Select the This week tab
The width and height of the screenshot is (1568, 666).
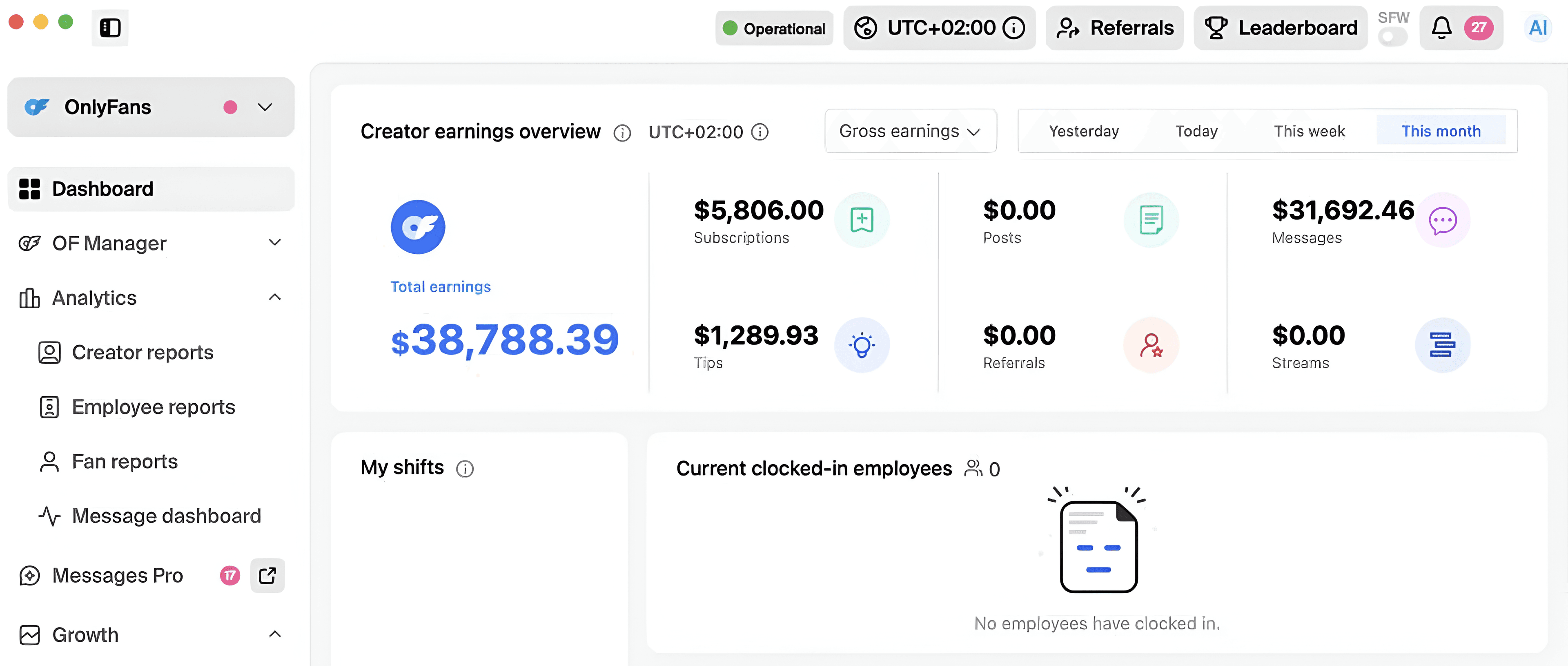tap(1309, 131)
